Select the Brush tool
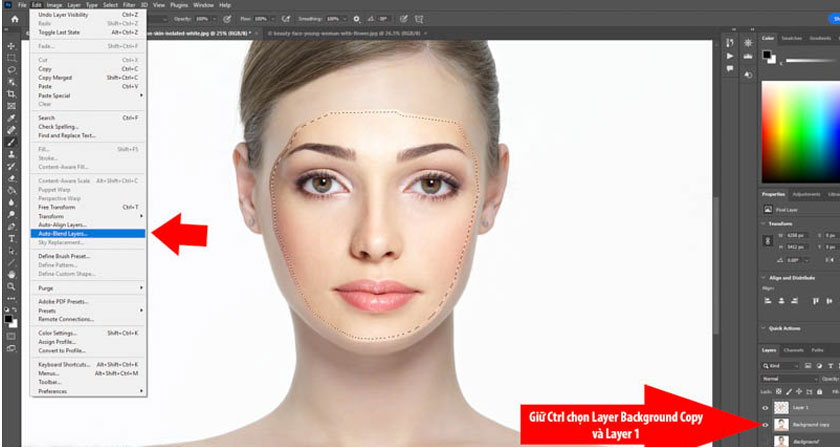The image size is (840, 447). tap(11, 142)
